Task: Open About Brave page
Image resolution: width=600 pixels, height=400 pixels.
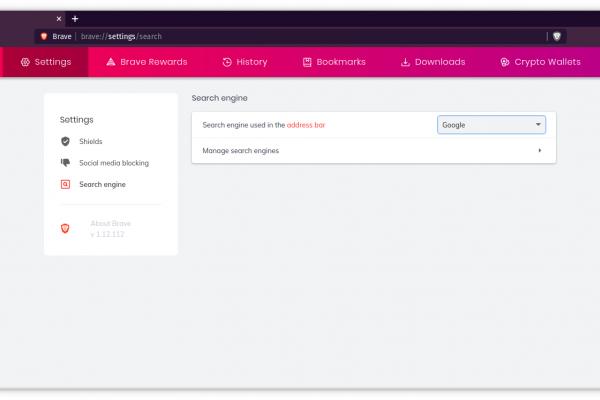Action: pyautogui.click(x=111, y=223)
